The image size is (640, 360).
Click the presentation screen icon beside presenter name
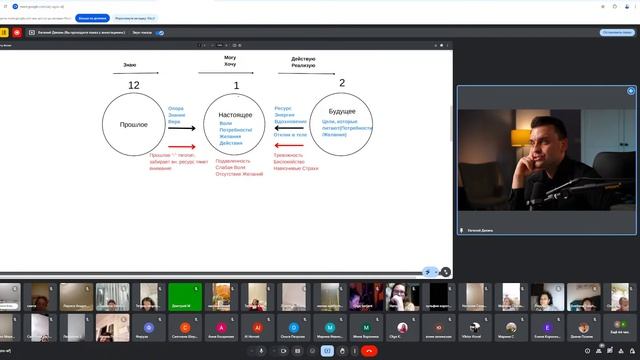pyautogui.click(x=31, y=32)
